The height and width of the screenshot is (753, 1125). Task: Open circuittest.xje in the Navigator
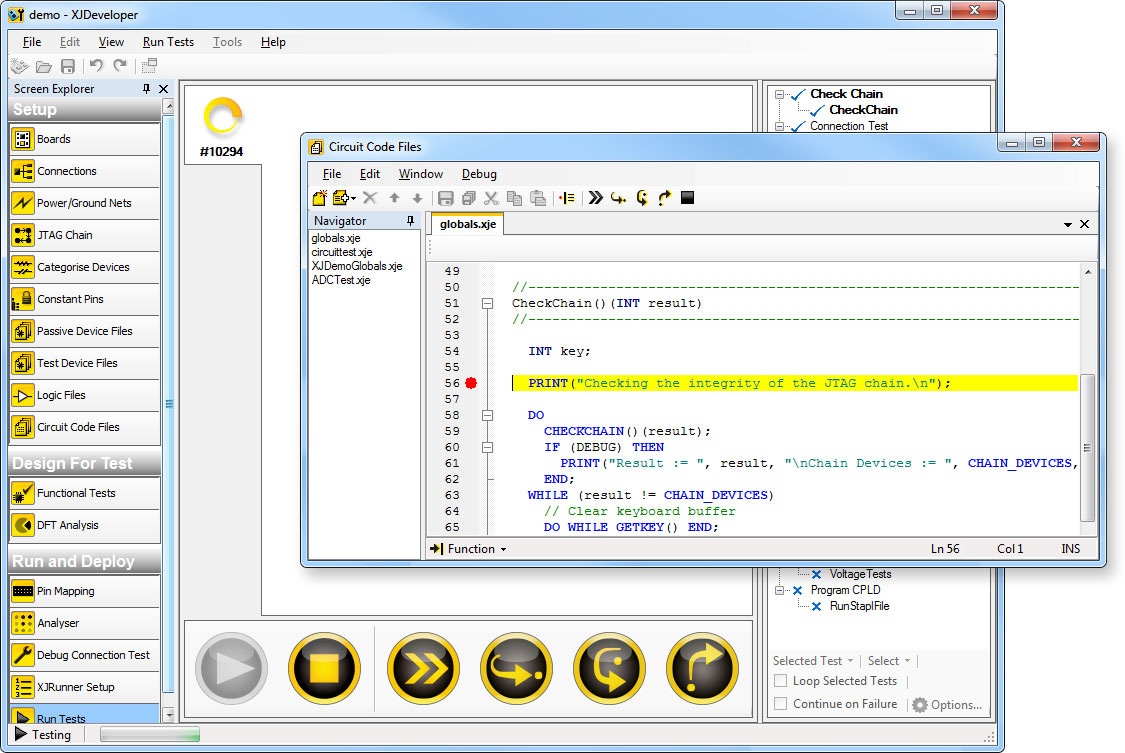click(x=342, y=252)
